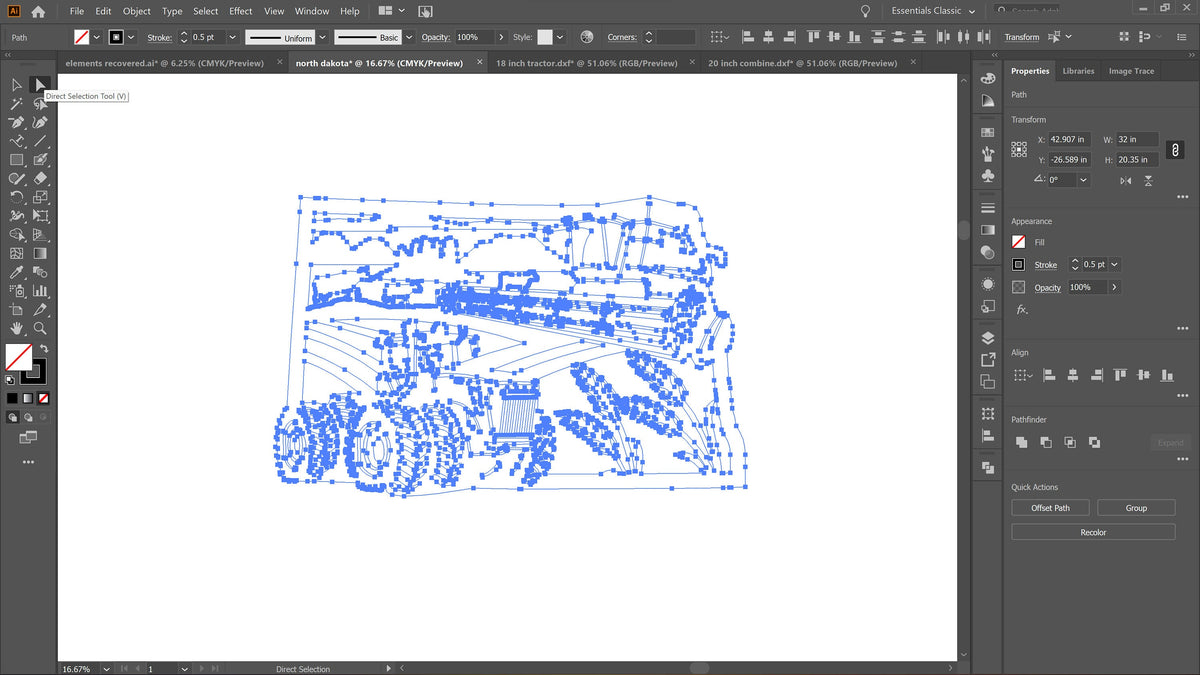Select the Selection tool arrow
This screenshot has height=675, width=1200.
coord(17,85)
